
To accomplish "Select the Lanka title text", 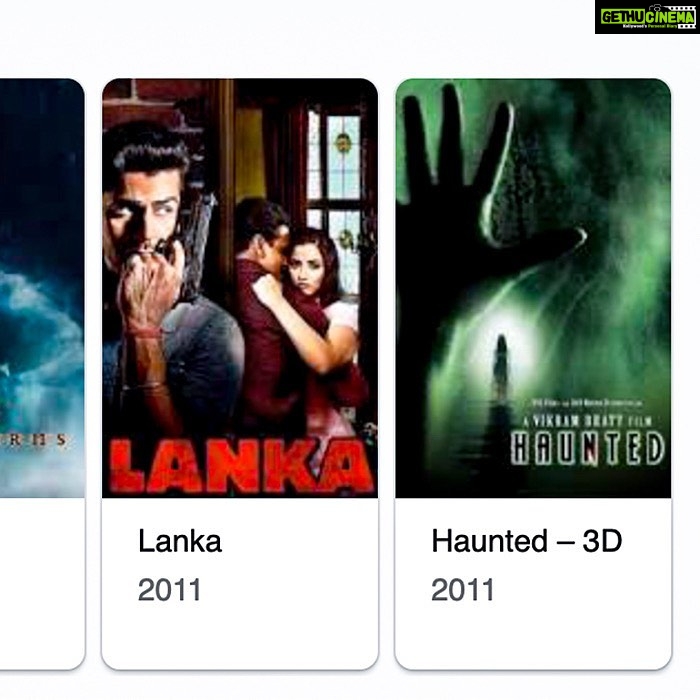I will pyautogui.click(x=179, y=541).
